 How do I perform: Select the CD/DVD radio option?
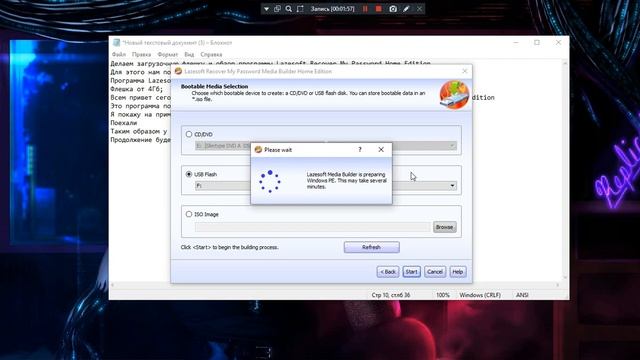(x=189, y=134)
